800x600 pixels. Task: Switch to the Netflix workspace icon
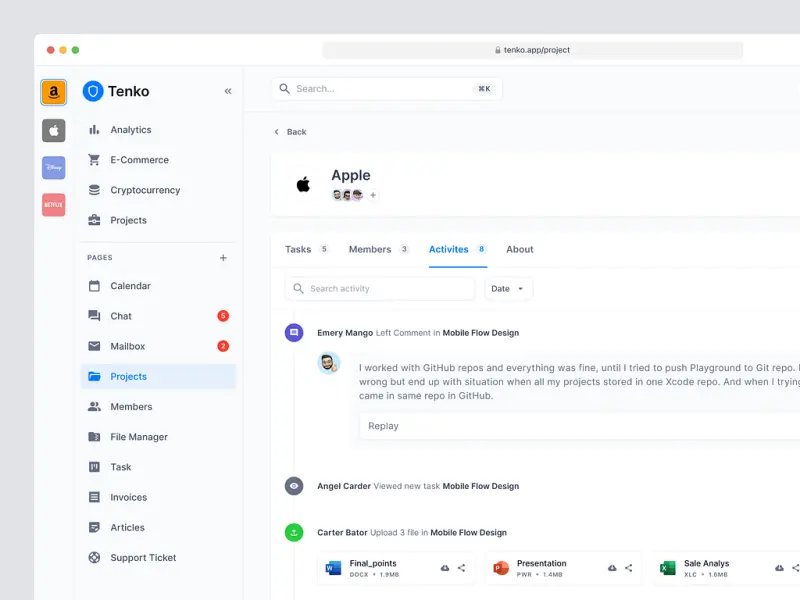(x=52, y=204)
